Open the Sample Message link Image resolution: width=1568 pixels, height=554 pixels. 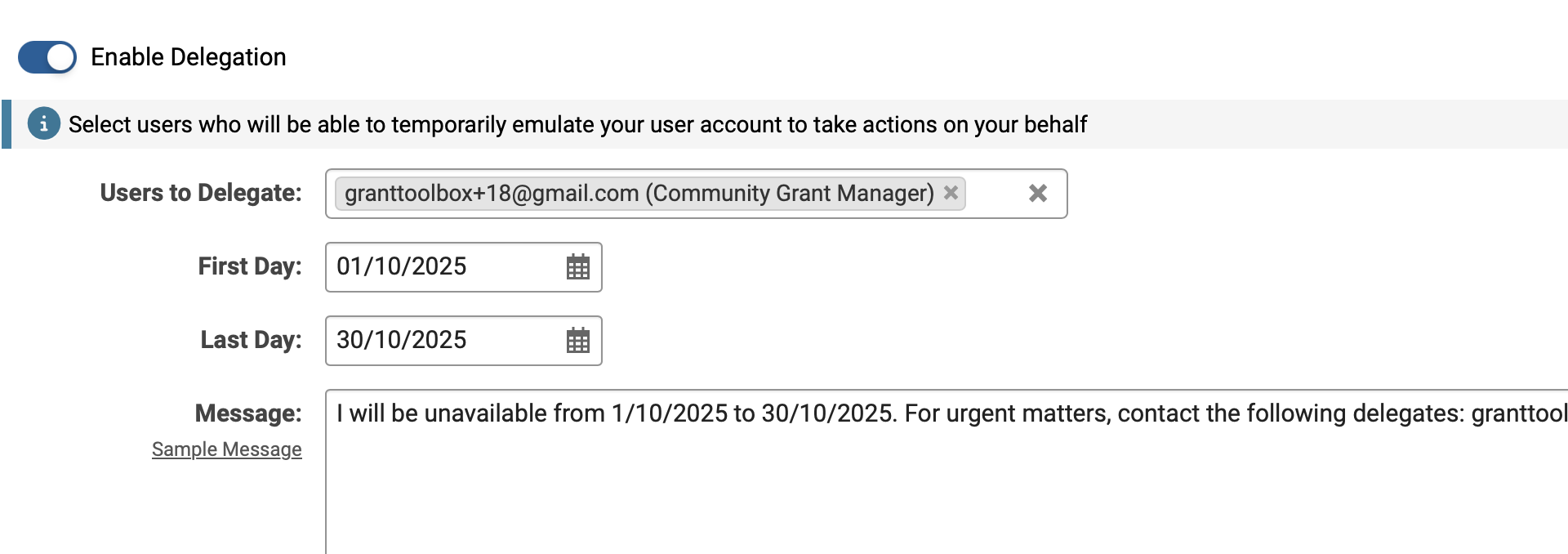tap(226, 449)
